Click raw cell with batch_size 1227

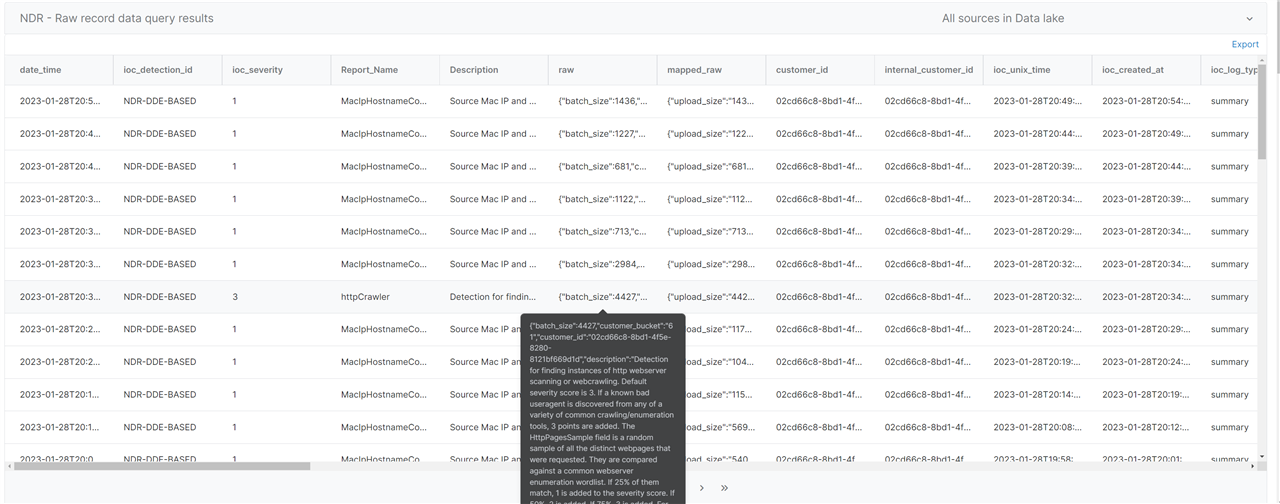[603, 134]
